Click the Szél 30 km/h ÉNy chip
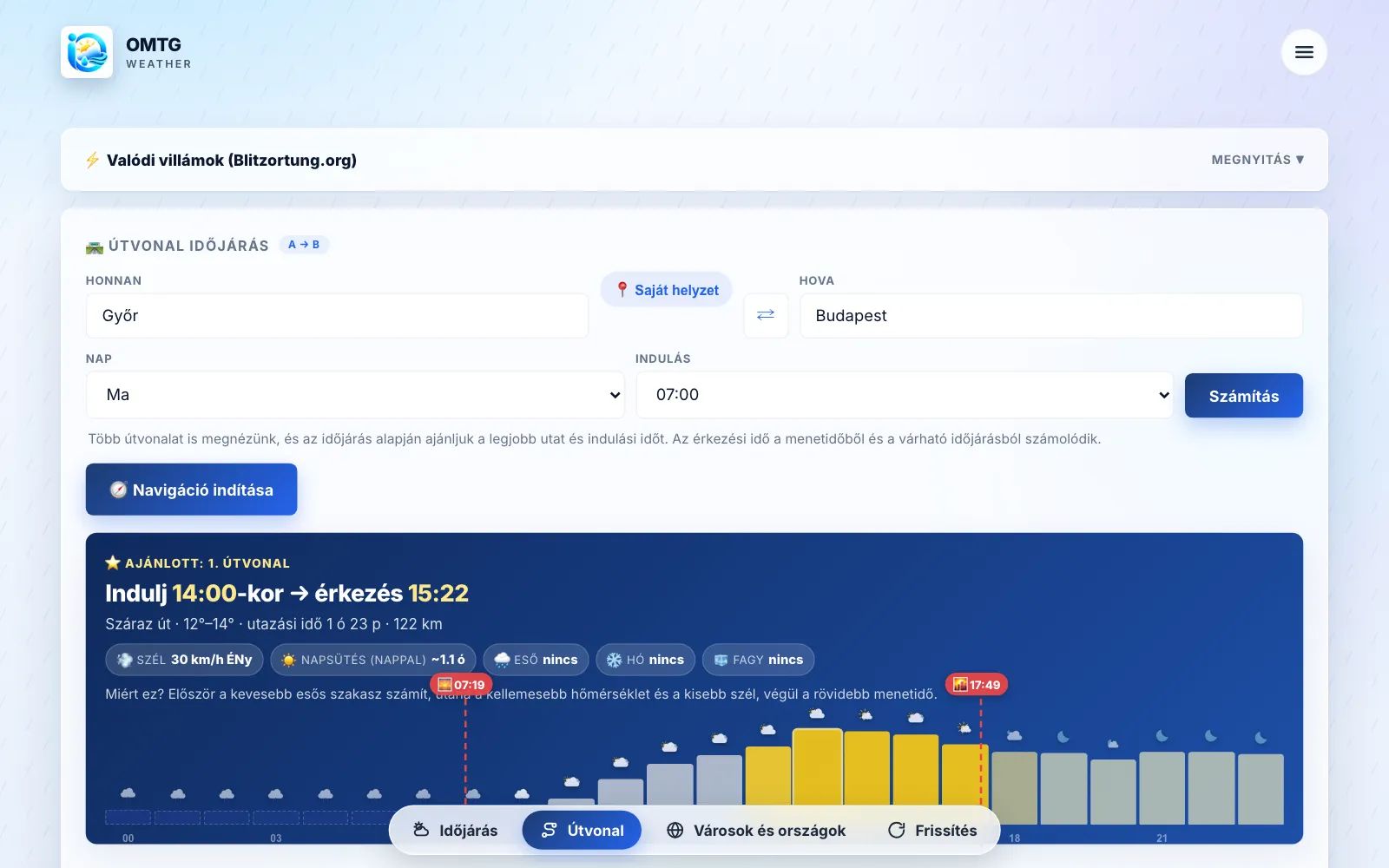The width and height of the screenshot is (1389, 868). (x=184, y=660)
